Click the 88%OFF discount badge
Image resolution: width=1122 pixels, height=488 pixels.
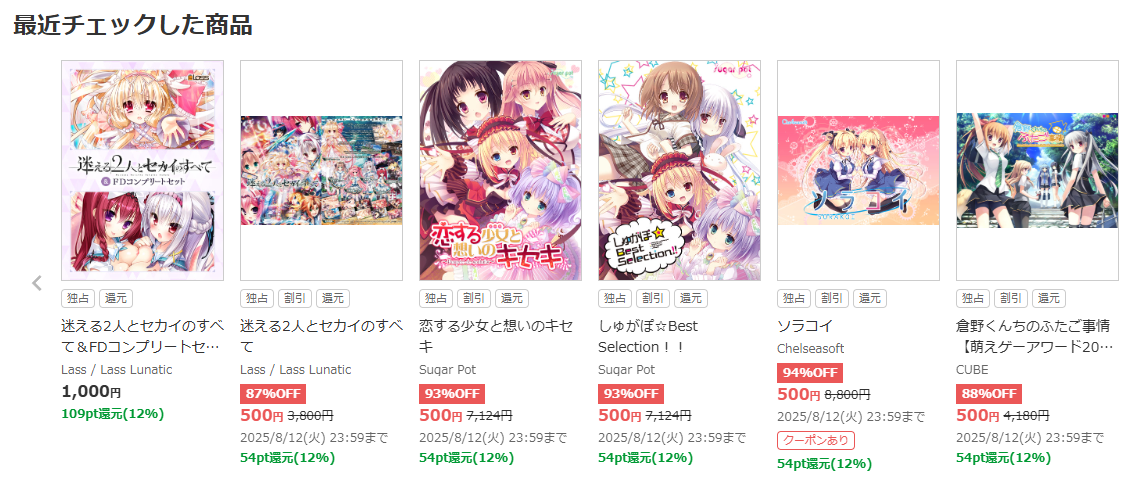point(988,394)
